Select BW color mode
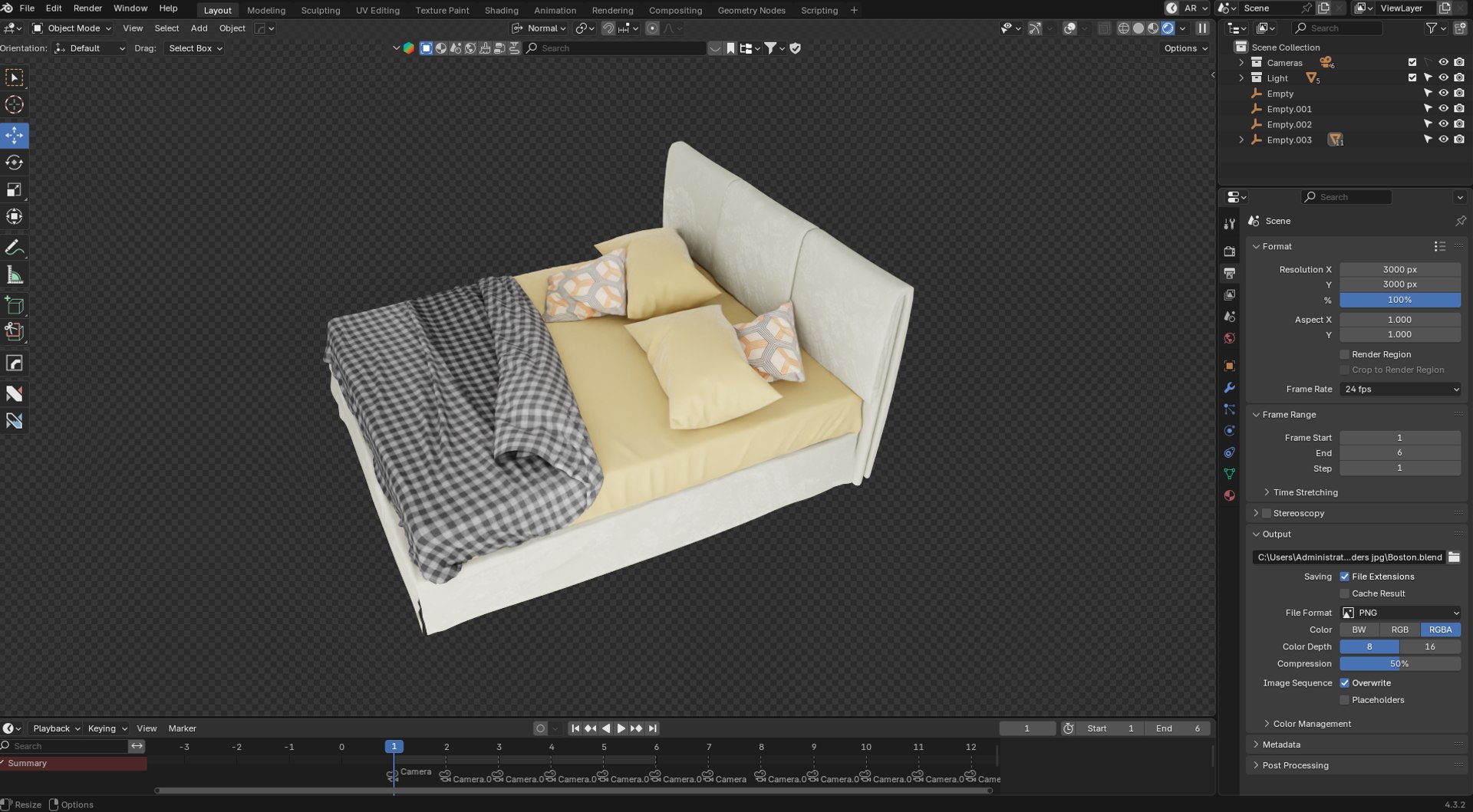 click(1359, 630)
